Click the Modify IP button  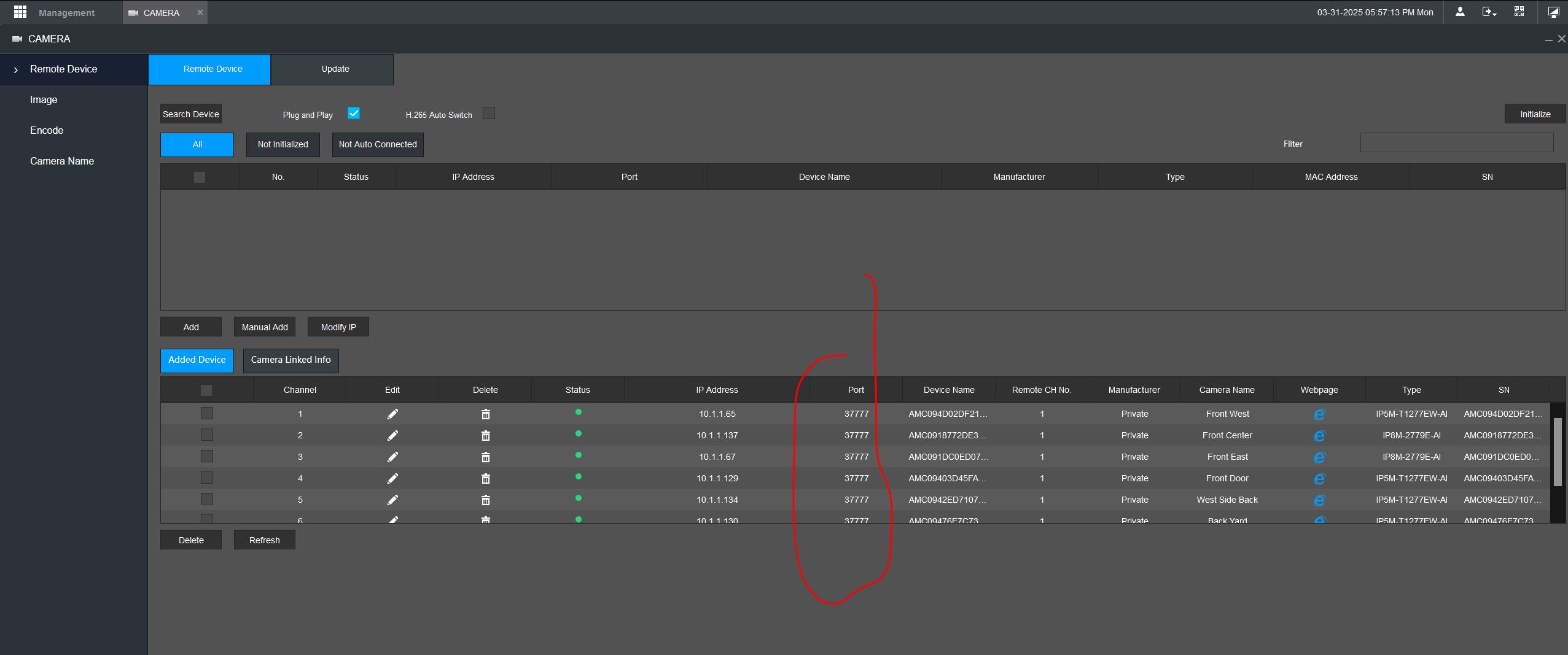338,327
